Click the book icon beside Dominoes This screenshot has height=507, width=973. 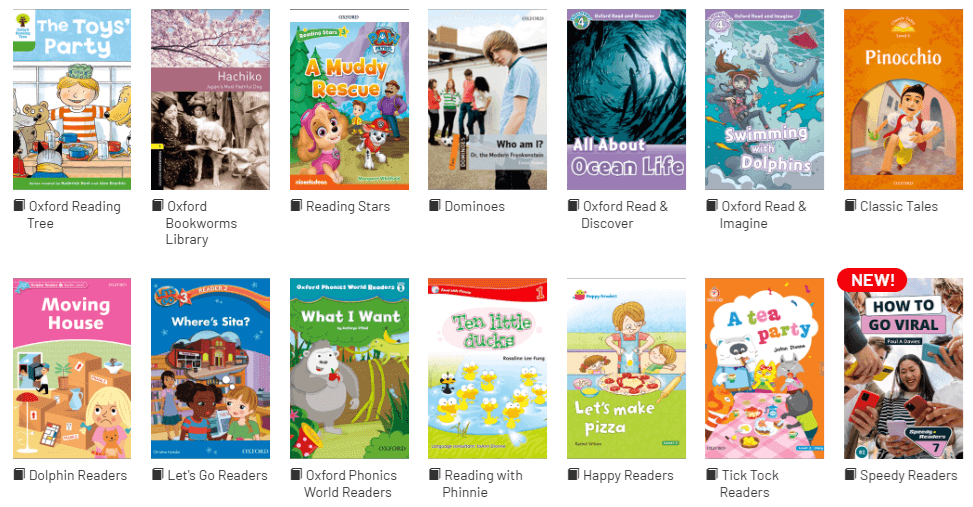click(435, 205)
